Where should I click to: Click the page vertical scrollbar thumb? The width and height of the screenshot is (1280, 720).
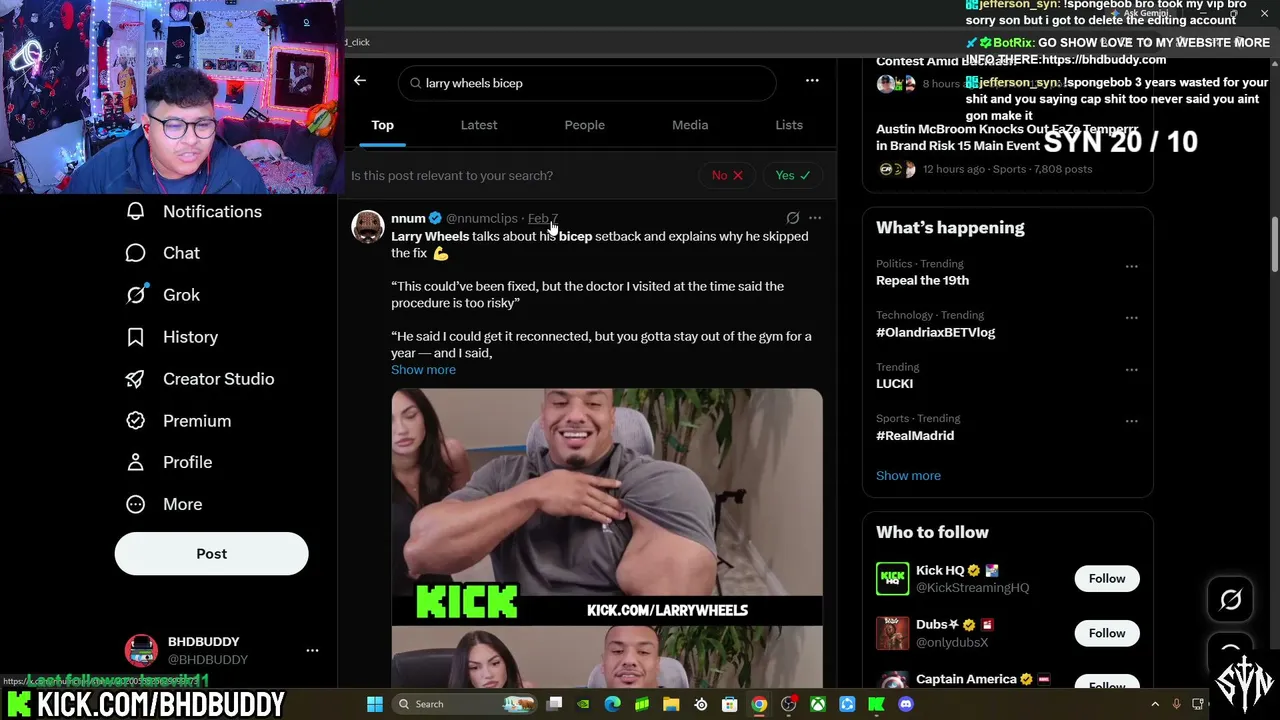point(1274,242)
